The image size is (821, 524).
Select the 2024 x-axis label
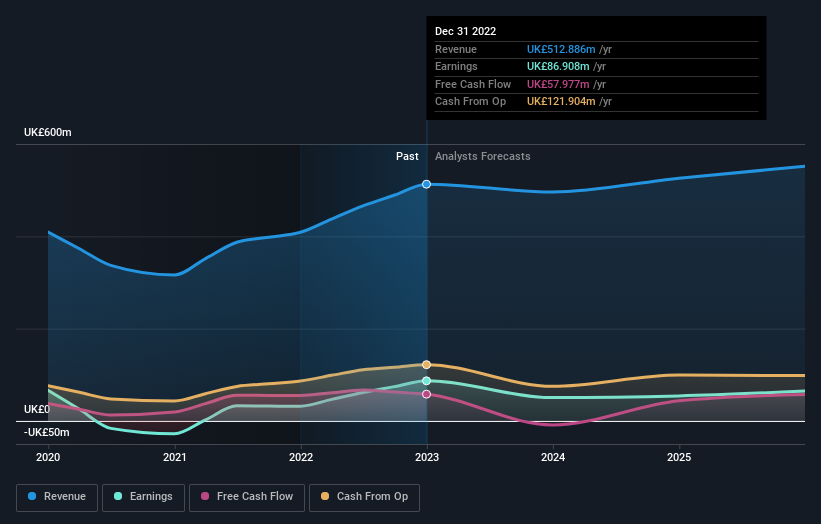tap(553, 457)
